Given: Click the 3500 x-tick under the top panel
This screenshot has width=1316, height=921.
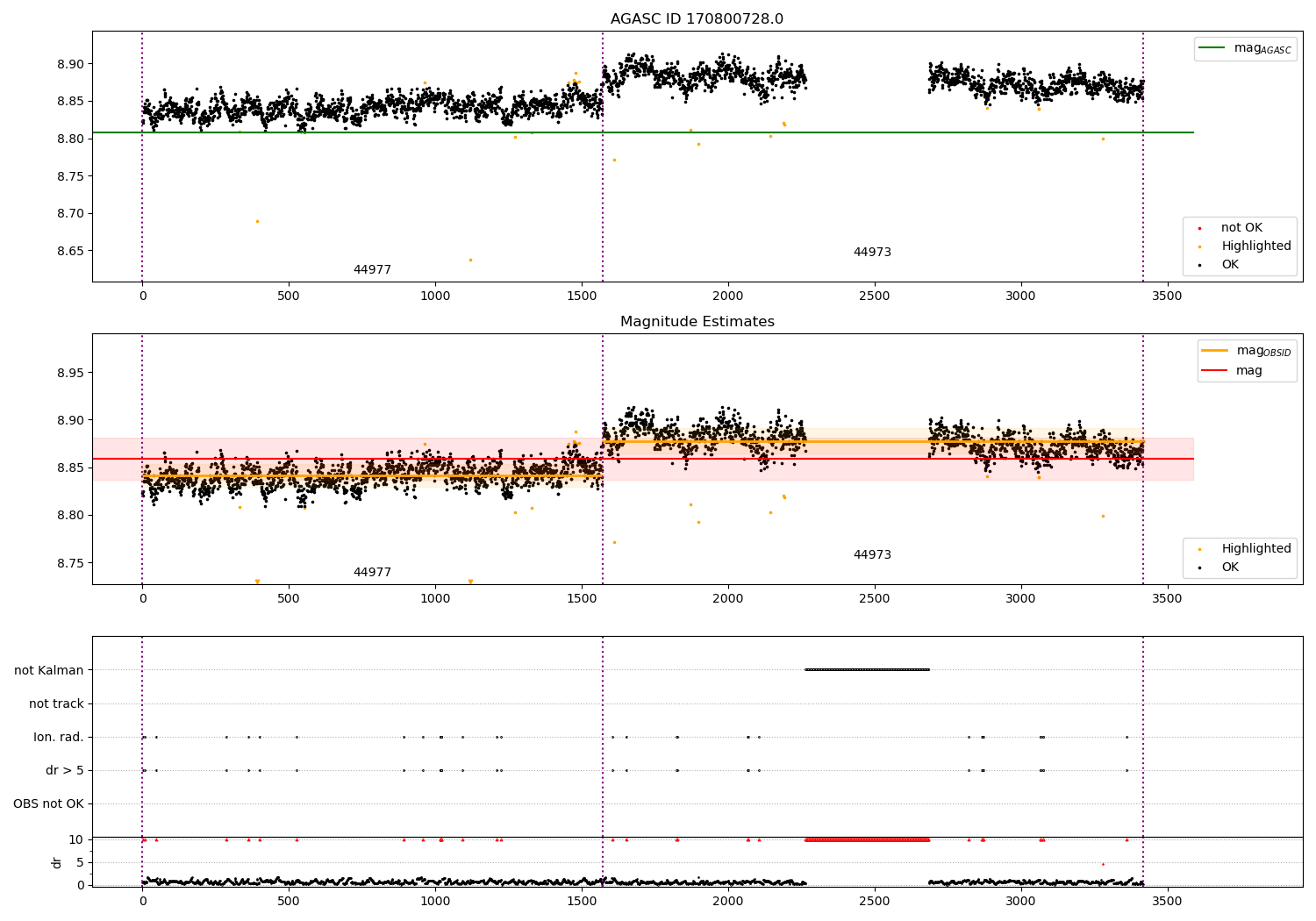Looking at the screenshot, I should point(1167,296).
